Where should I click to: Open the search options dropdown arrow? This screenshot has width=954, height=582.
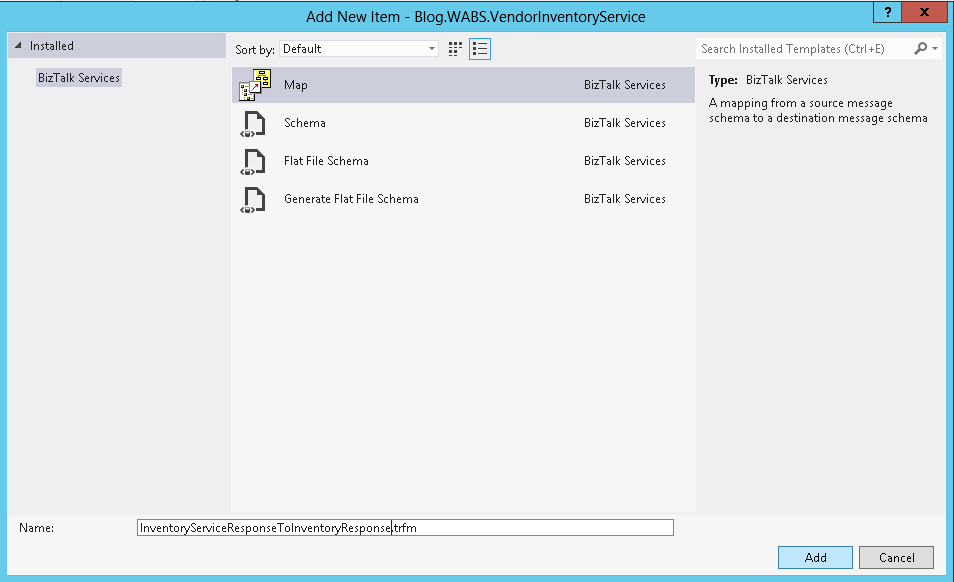tap(935, 49)
